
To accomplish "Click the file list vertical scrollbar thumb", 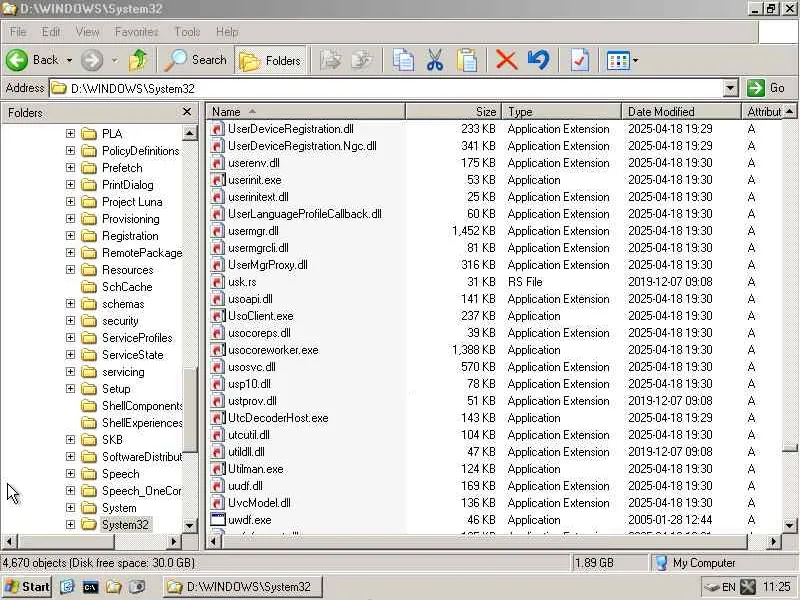I will click(x=789, y=448).
